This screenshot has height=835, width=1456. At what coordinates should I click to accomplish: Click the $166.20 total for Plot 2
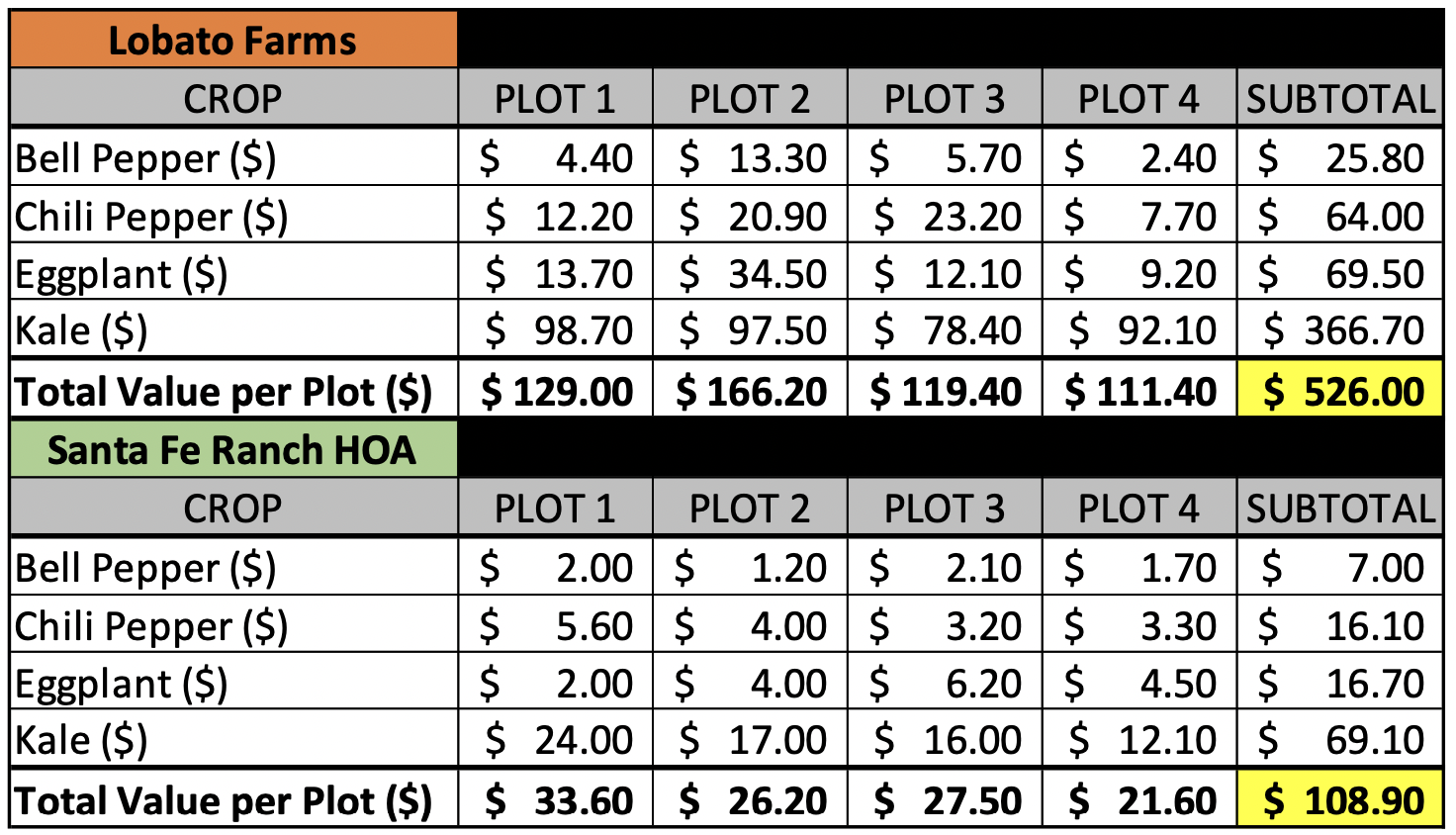tap(750, 392)
